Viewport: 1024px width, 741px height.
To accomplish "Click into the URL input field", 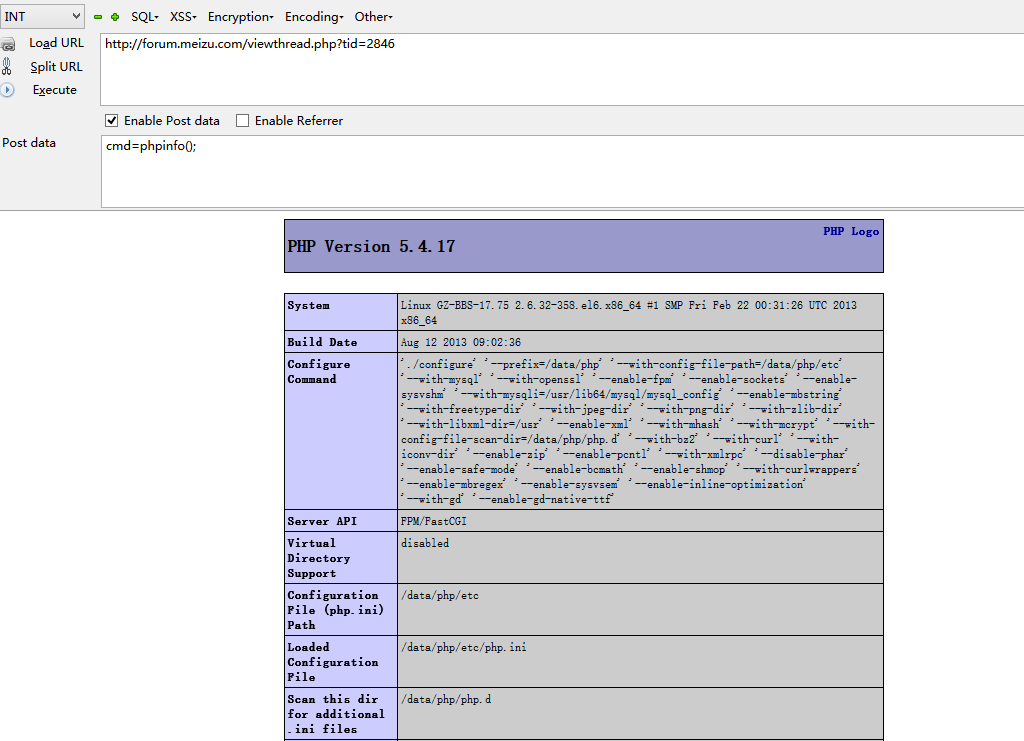I will point(562,69).
